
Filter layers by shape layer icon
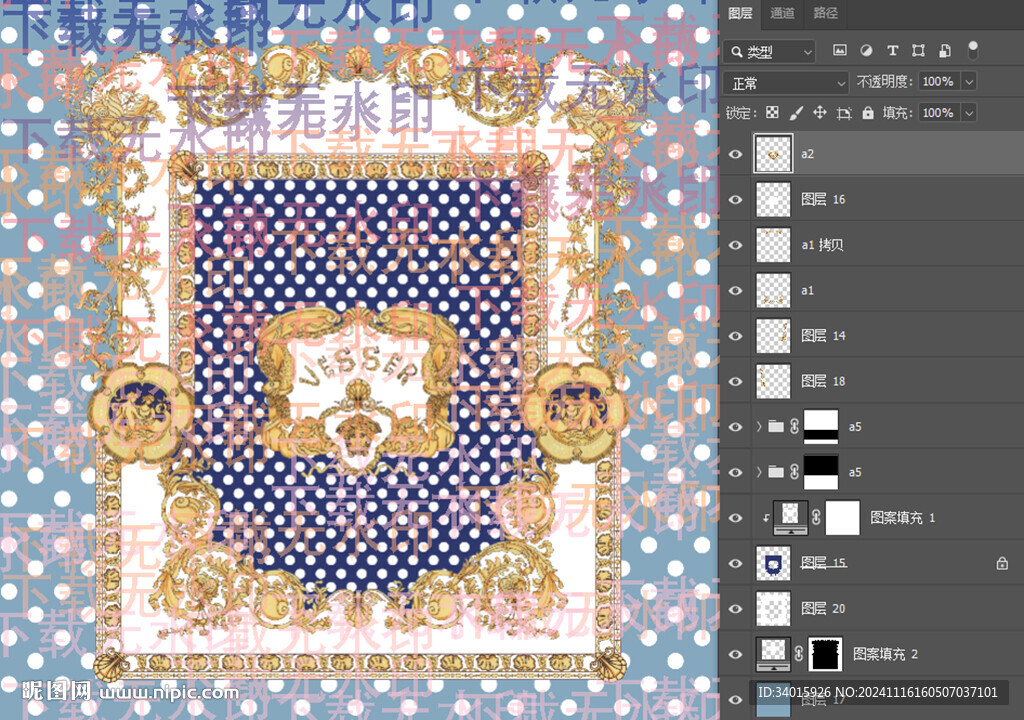[918, 50]
